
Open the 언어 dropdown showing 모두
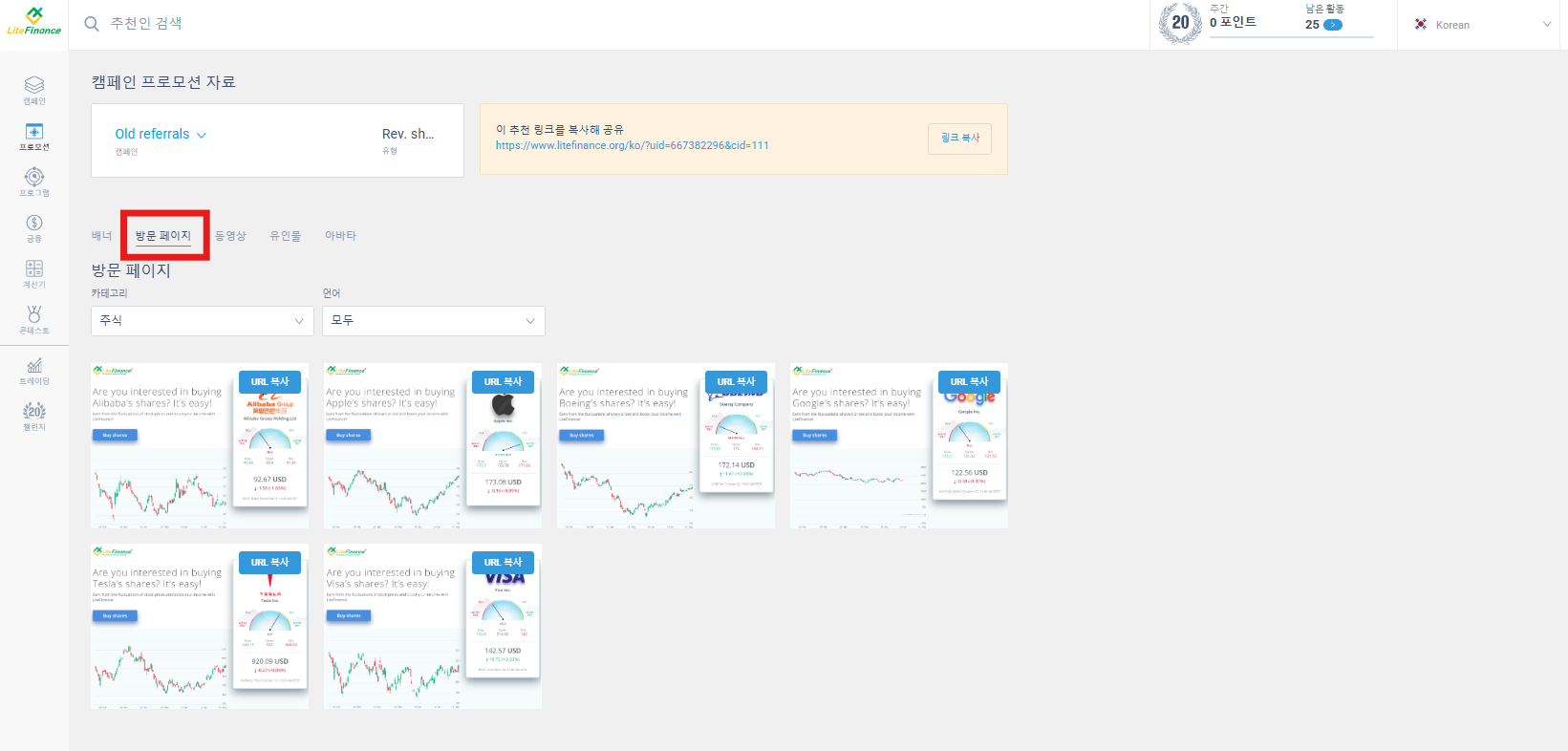pyautogui.click(x=434, y=321)
